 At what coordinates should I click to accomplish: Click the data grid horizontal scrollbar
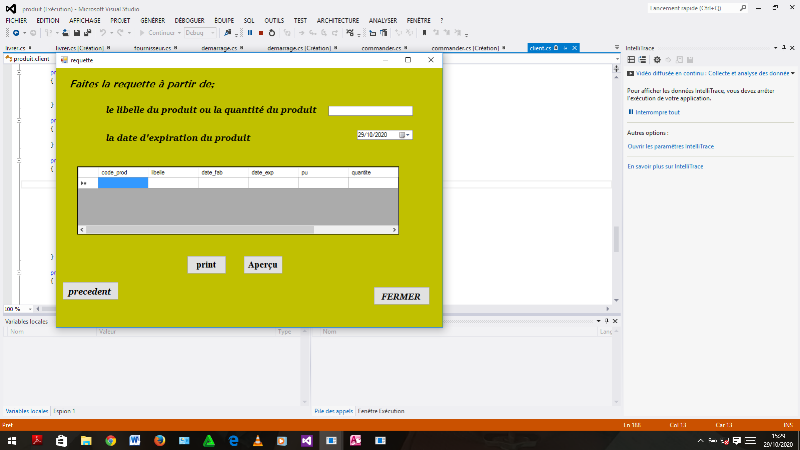coord(200,229)
